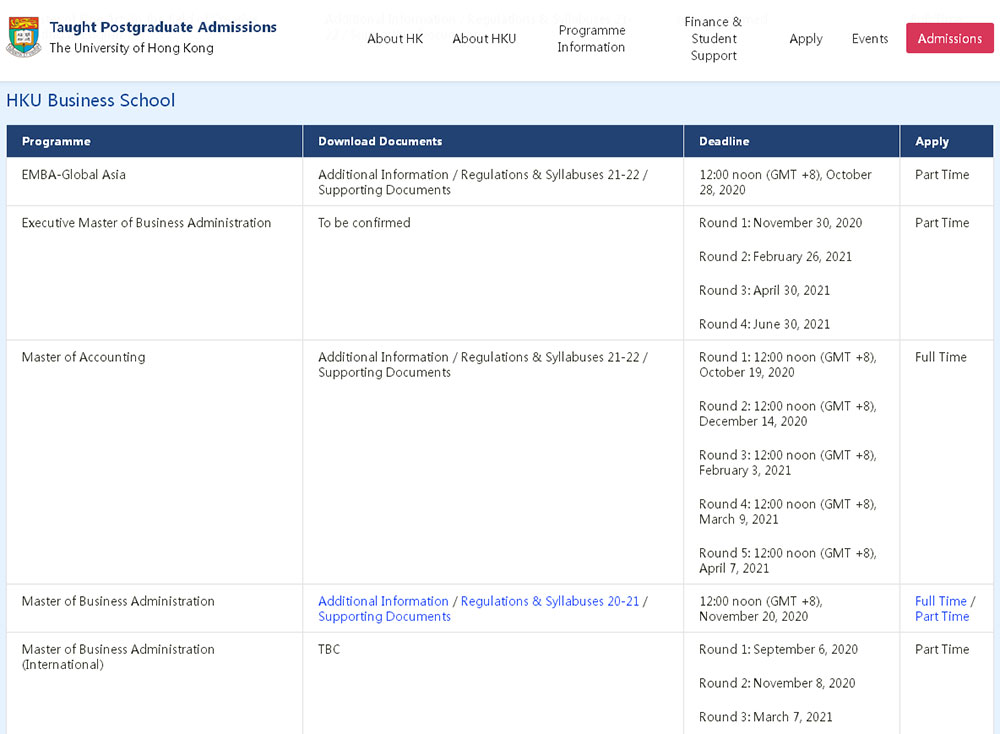Image resolution: width=1000 pixels, height=734 pixels.
Task: Click the HKU Business School heading
Action: [91, 101]
